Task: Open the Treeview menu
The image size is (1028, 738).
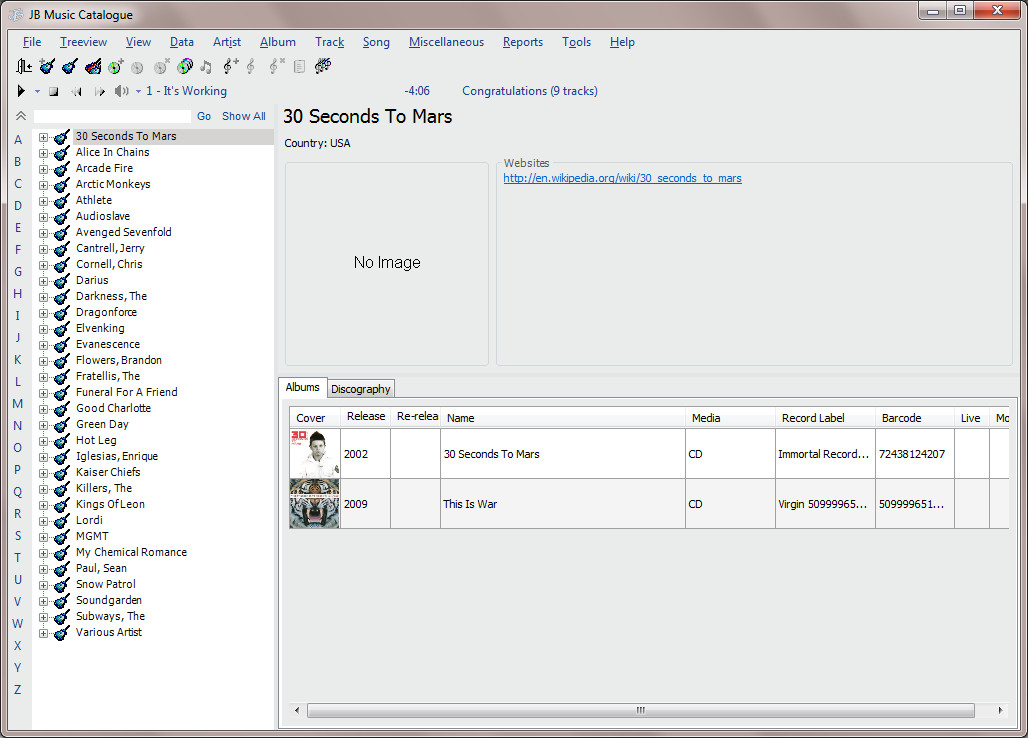Action: click(83, 42)
